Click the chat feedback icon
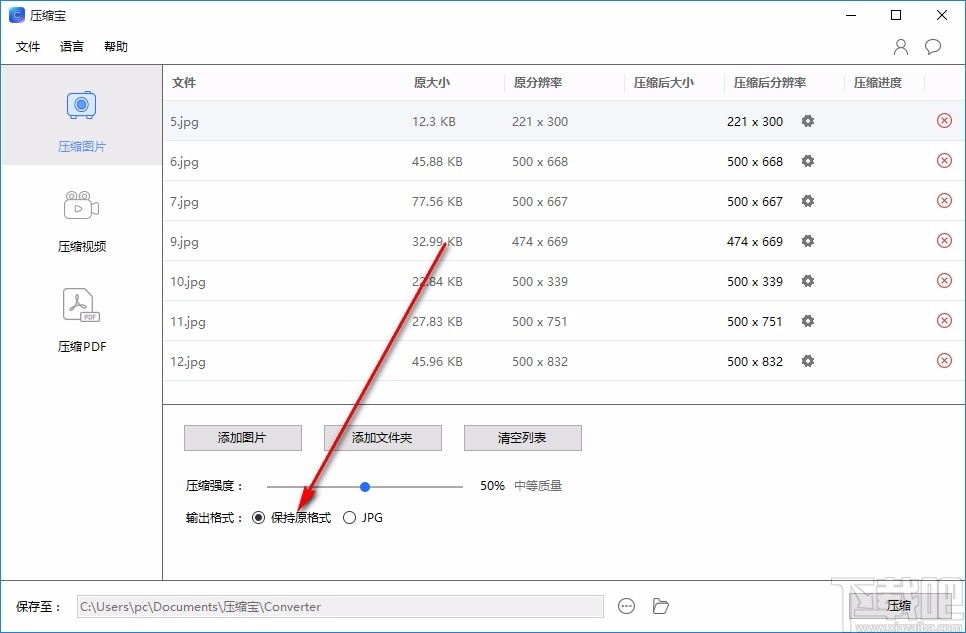 pyautogui.click(x=932, y=46)
